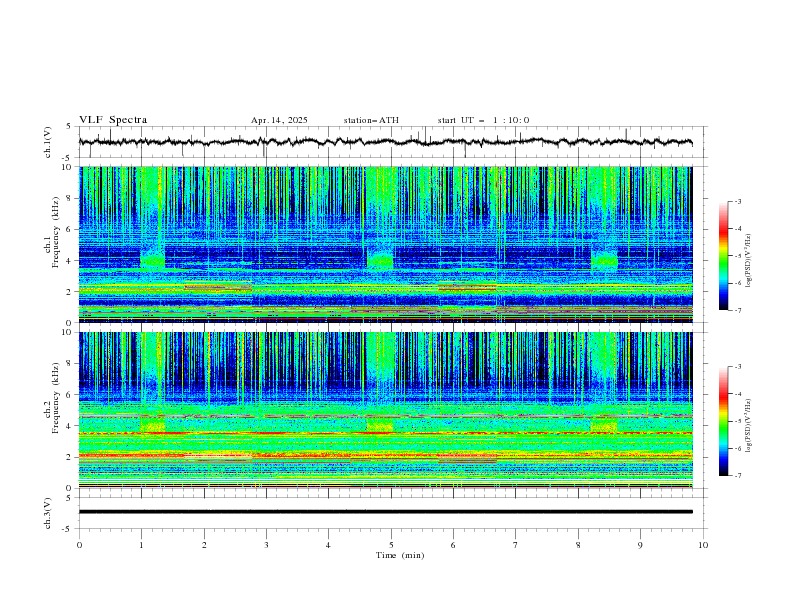Image resolution: width=792 pixels, height=612 pixels.
Task: Click the "Time (min)" axis title
Action: click(x=400, y=555)
